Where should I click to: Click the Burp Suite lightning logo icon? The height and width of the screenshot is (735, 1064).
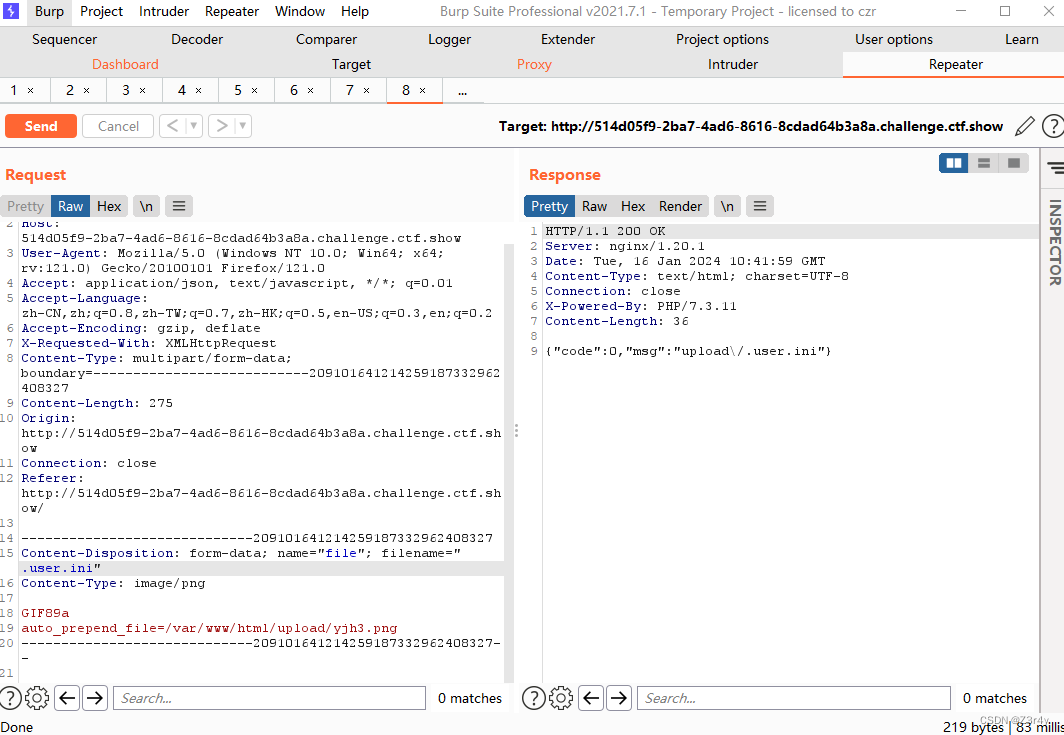click(12, 11)
